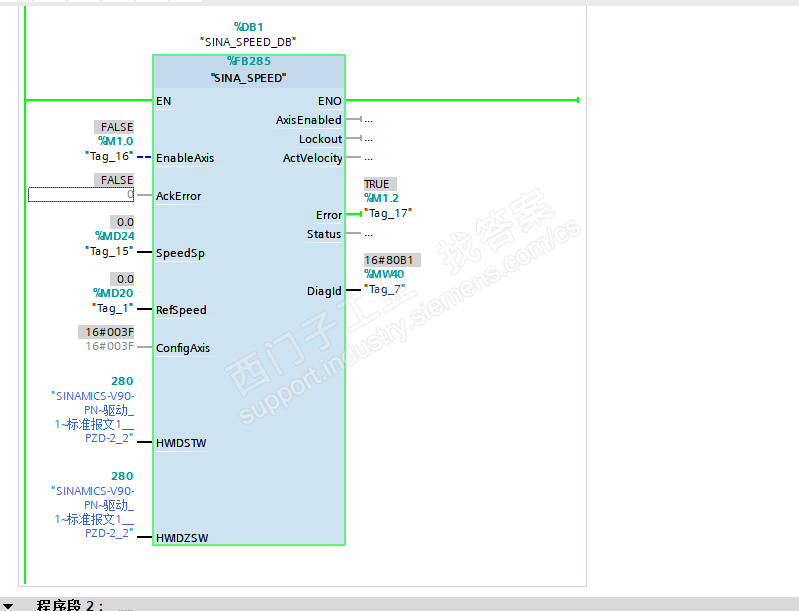Select the %FB285 block number label
Image resolution: width=799 pixels, height=611 pixels.
coord(249,61)
